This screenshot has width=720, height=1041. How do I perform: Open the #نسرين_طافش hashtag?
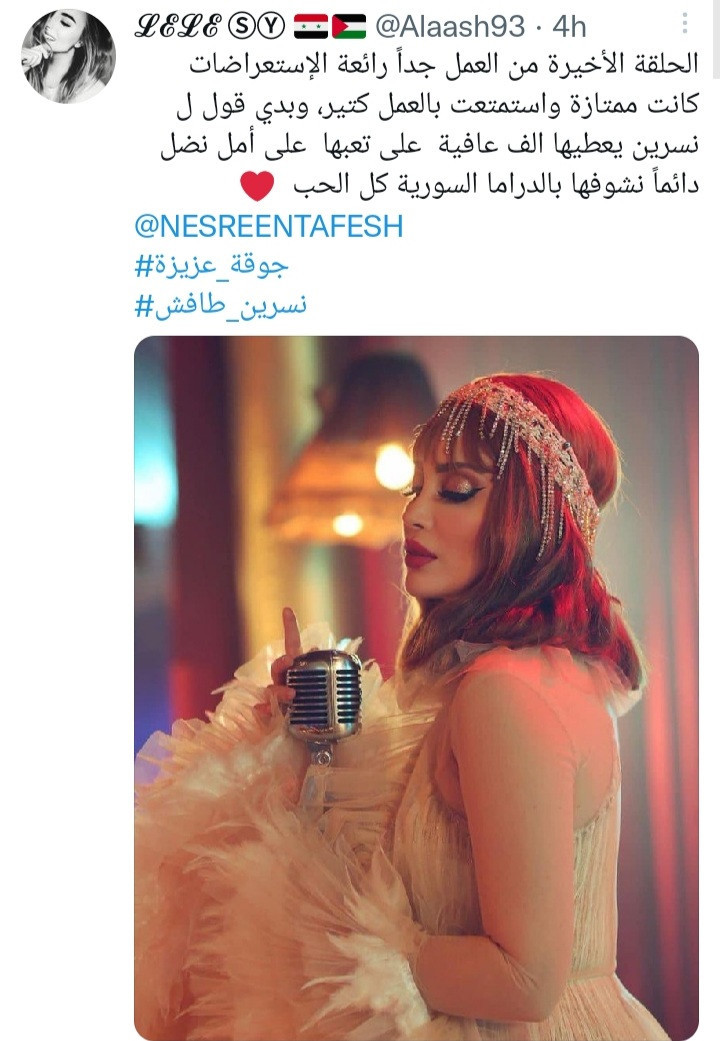(x=221, y=305)
